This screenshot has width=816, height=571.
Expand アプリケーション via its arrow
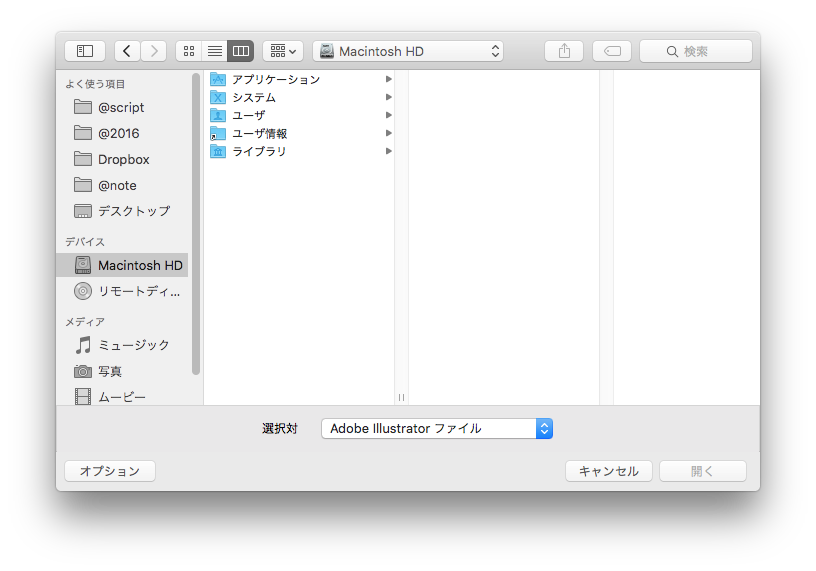click(388, 79)
